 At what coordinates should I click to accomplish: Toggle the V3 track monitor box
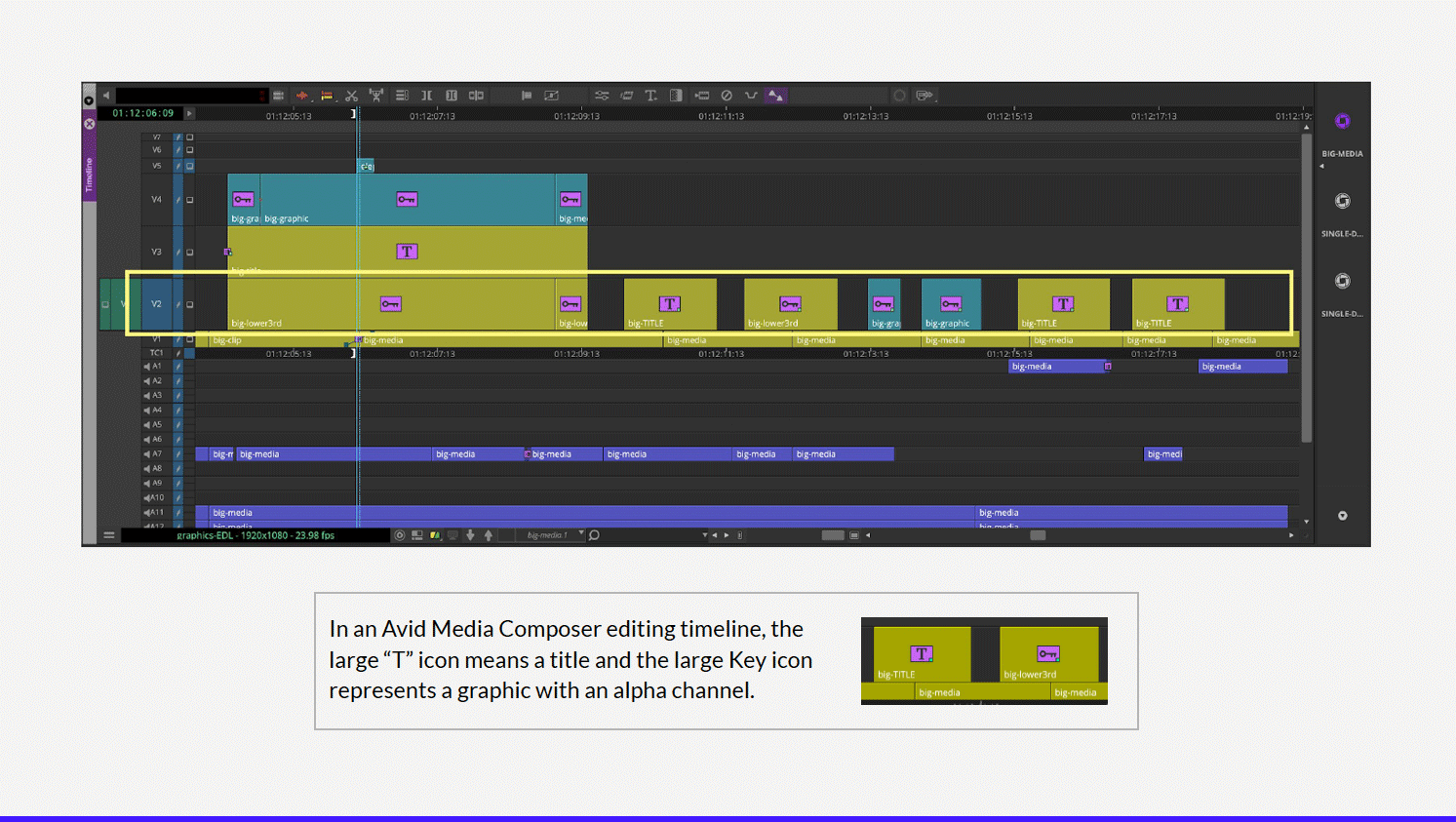click(x=190, y=253)
